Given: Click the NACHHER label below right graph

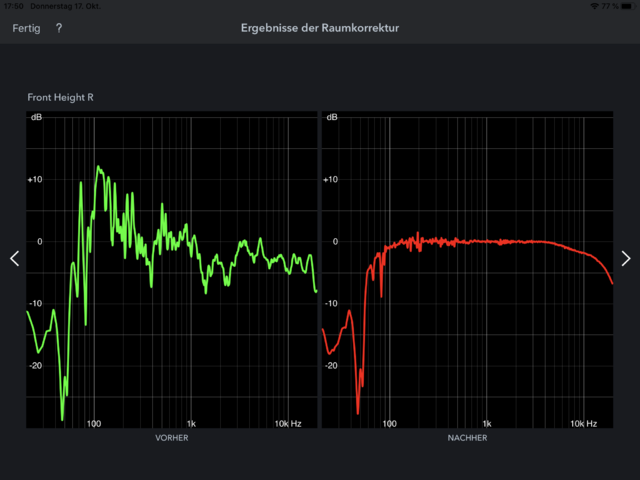Looking at the screenshot, I should tap(466, 439).
